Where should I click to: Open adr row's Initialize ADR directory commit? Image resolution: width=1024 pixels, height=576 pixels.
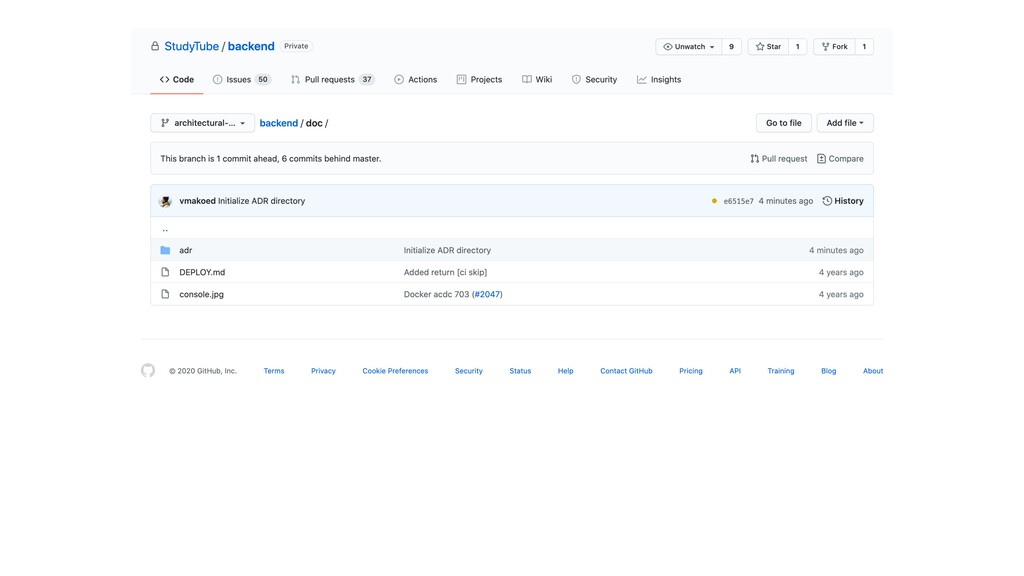[x=447, y=250]
